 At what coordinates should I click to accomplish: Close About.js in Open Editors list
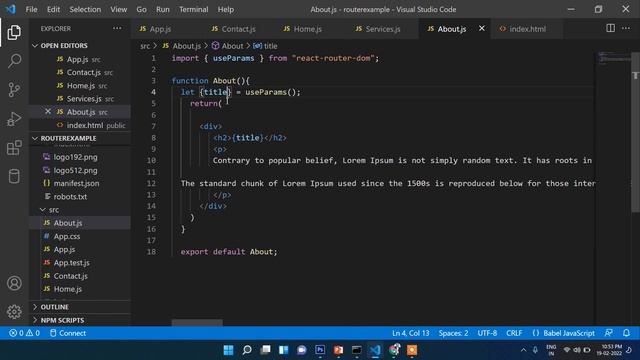[x=48, y=111]
